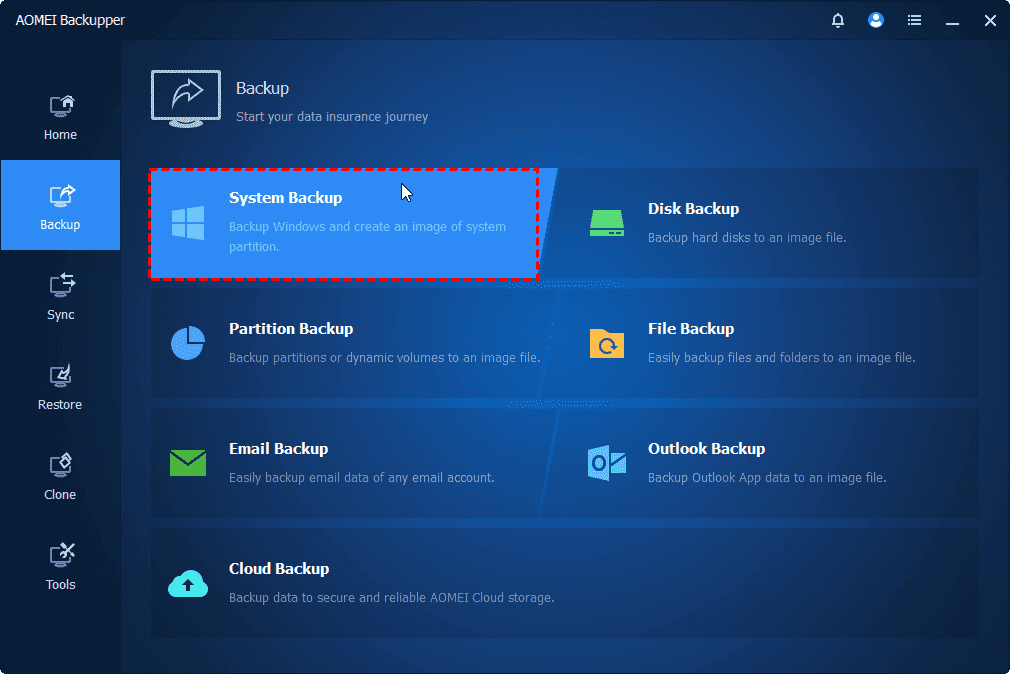Open the main menu list icon
The width and height of the screenshot is (1010, 674).
click(x=914, y=21)
